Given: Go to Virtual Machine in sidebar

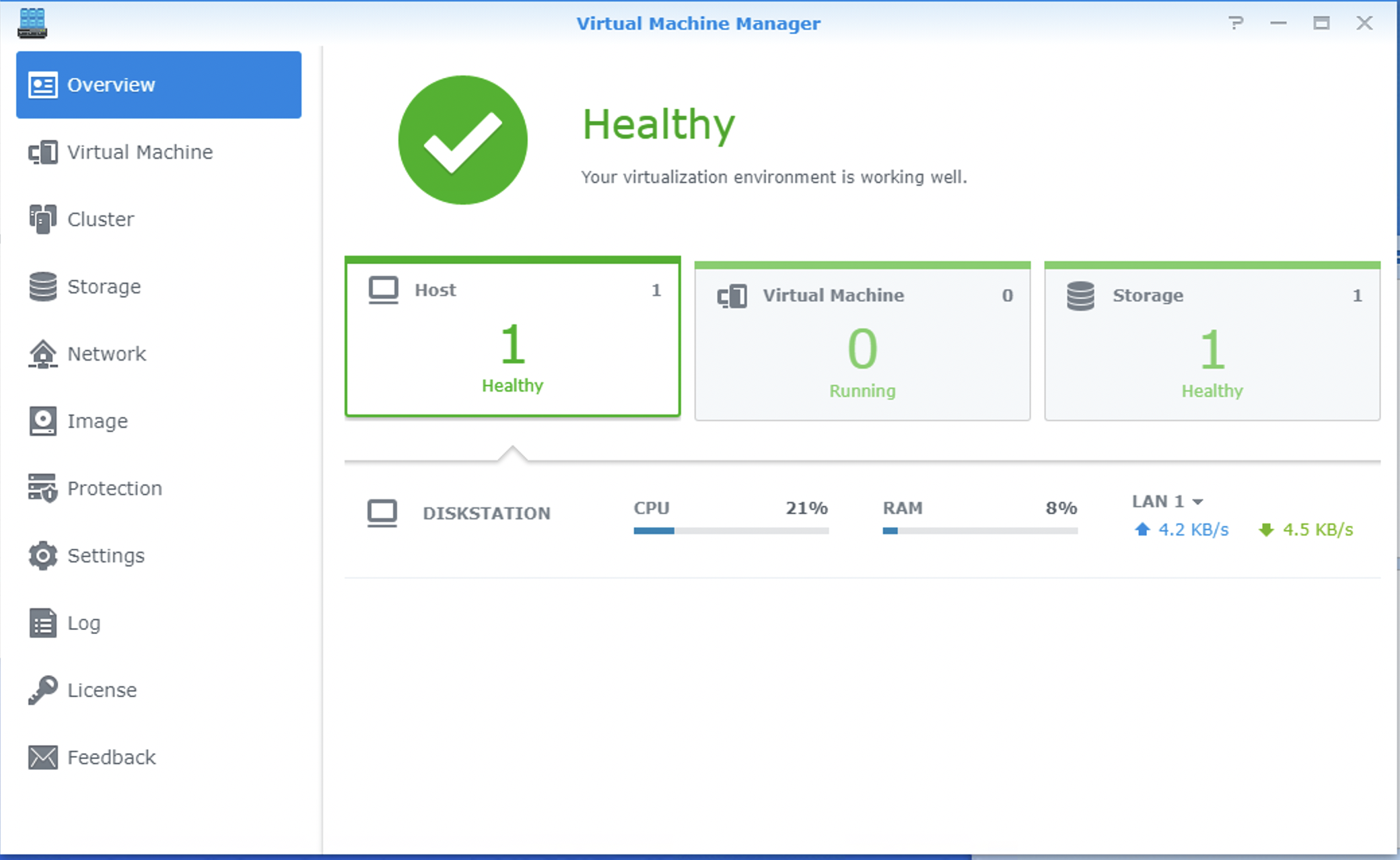Looking at the screenshot, I should click(x=140, y=153).
